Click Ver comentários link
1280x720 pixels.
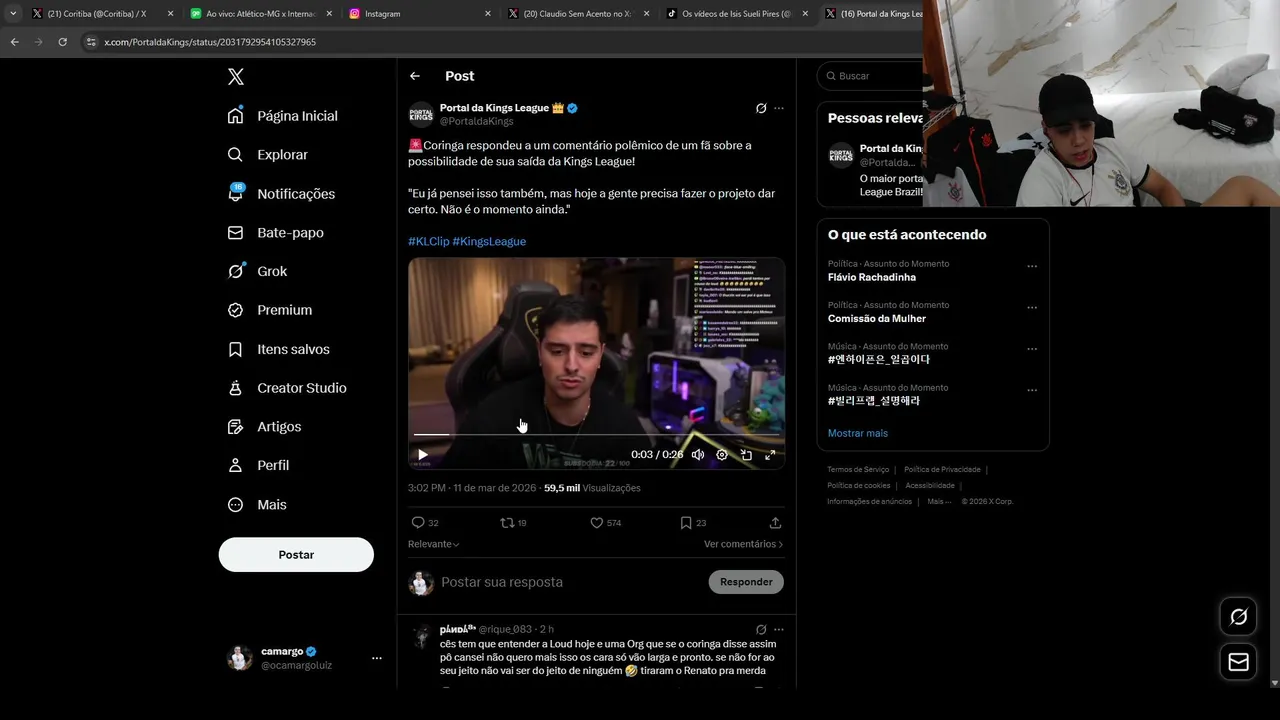coord(744,544)
